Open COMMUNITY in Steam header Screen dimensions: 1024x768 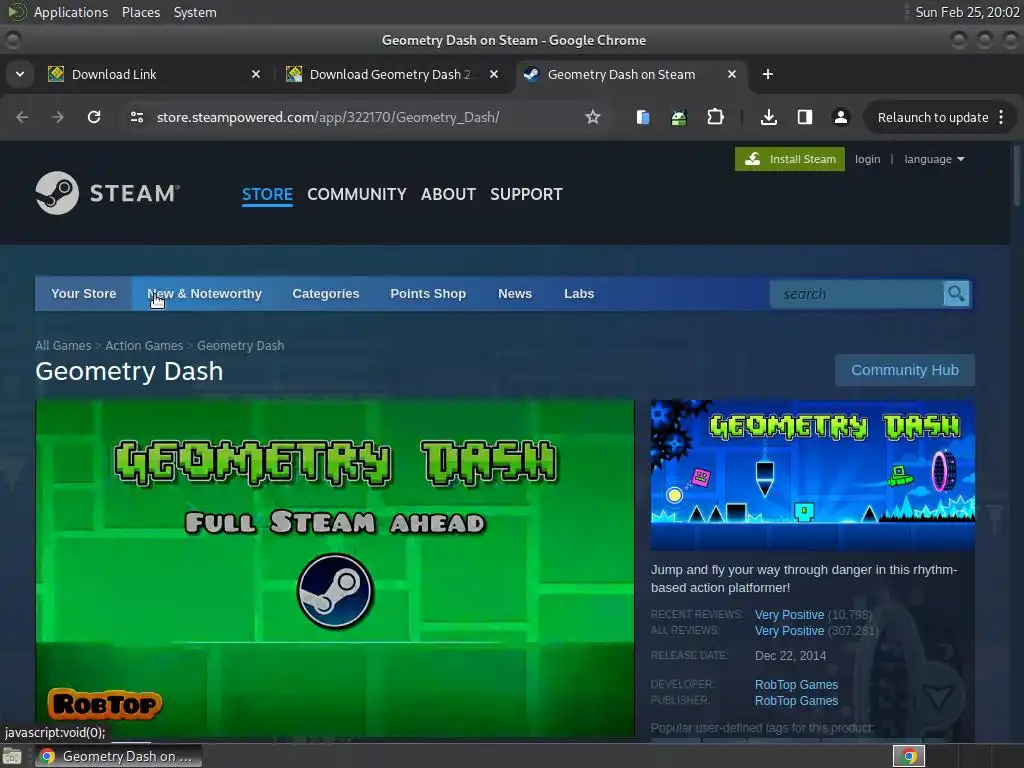click(x=357, y=195)
